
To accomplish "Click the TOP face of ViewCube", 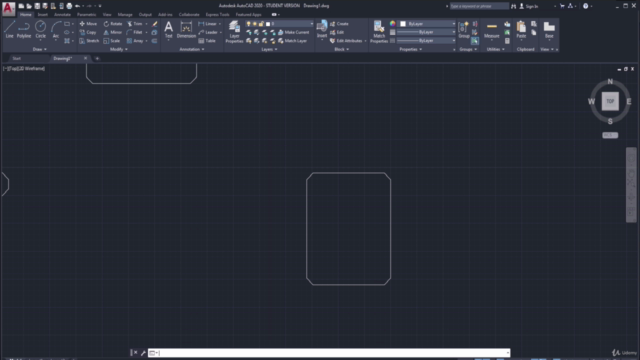I will click(x=610, y=101).
